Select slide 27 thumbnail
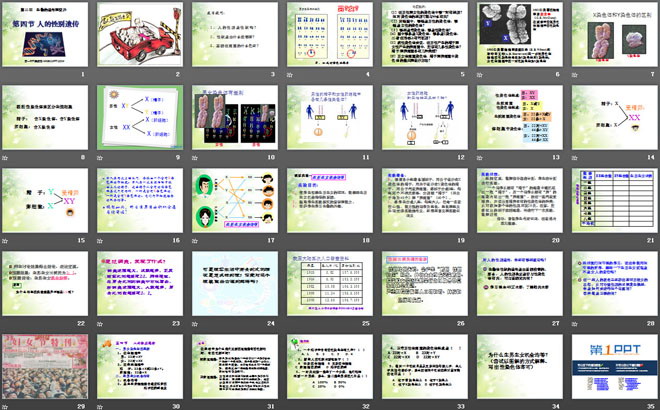 (x=520, y=283)
